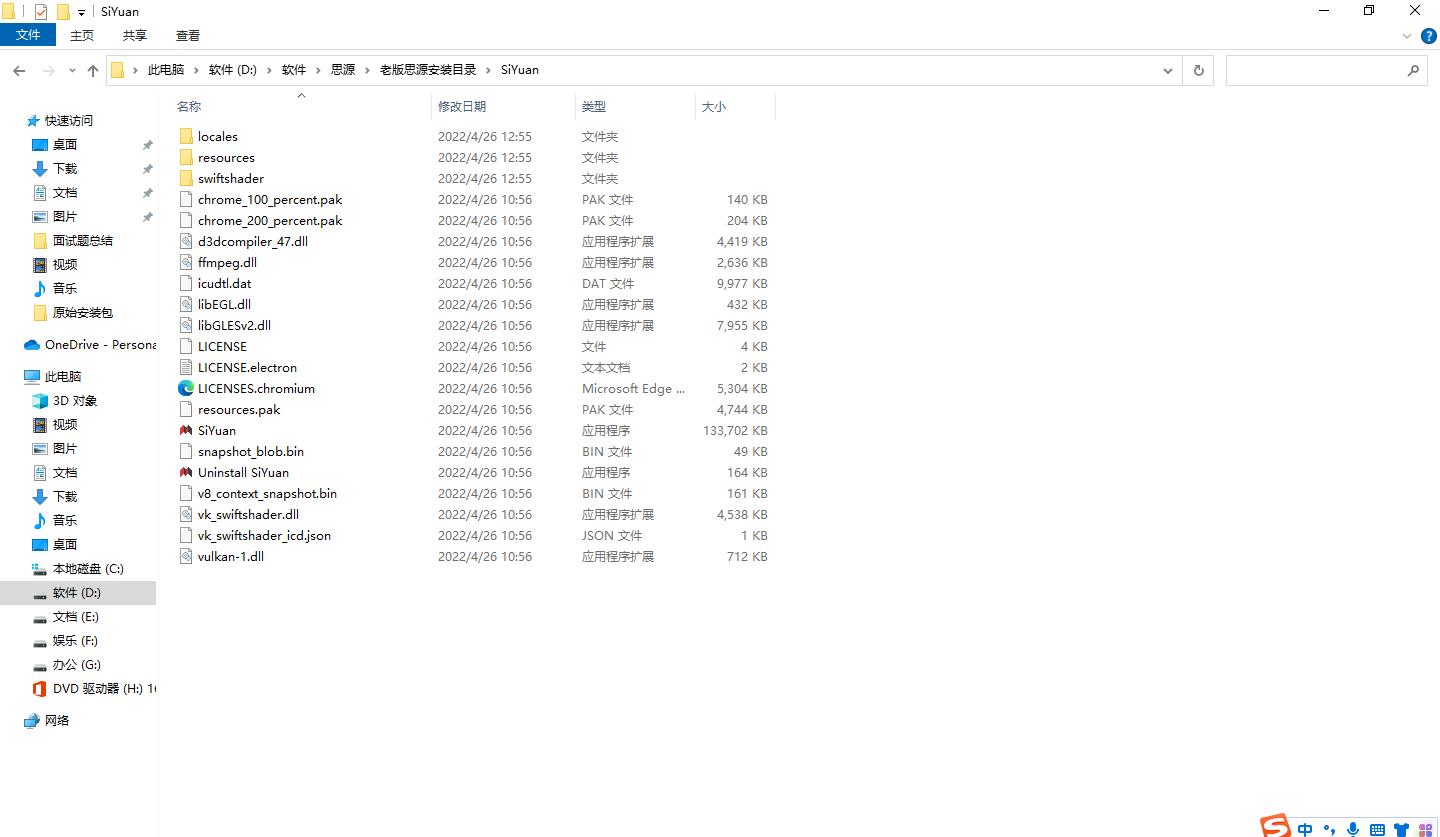The image size is (1440, 837).
Task: Click the locales folder icon
Action: coord(185,136)
